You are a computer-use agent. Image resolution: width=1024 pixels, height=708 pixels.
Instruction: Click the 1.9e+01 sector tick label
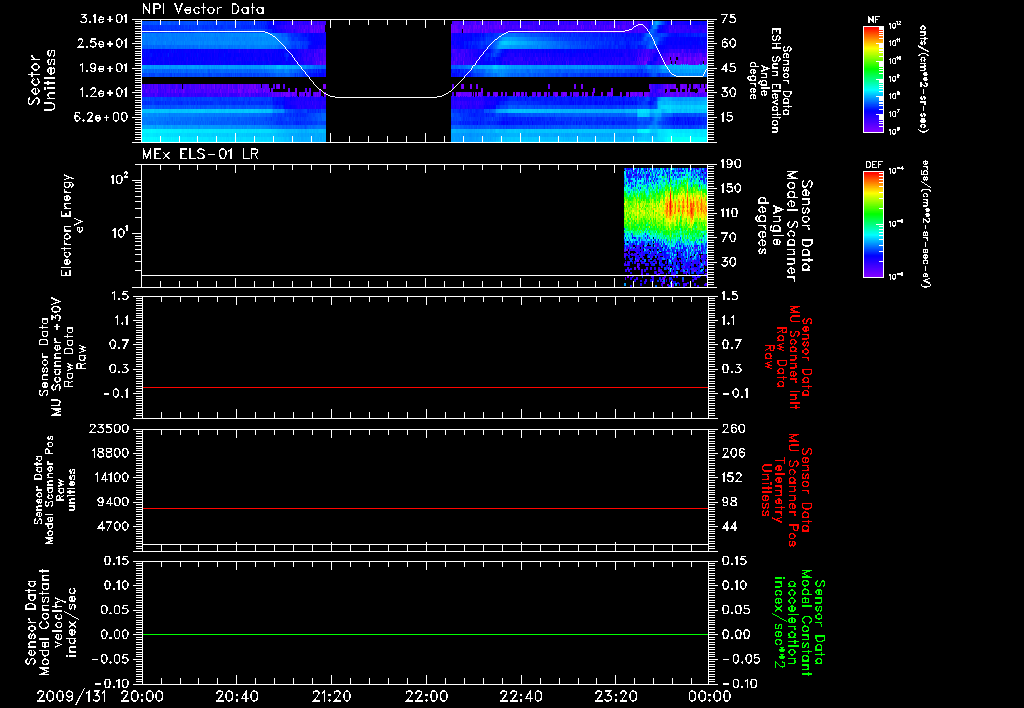point(103,68)
